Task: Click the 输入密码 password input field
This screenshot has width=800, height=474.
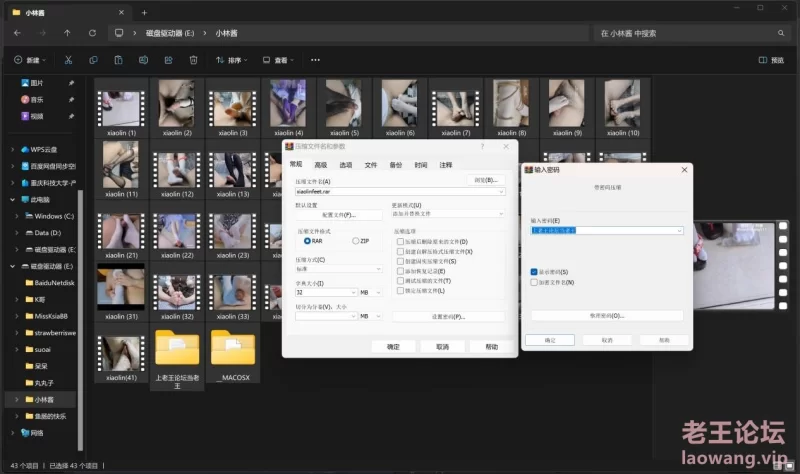Action: (x=606, y=230)
